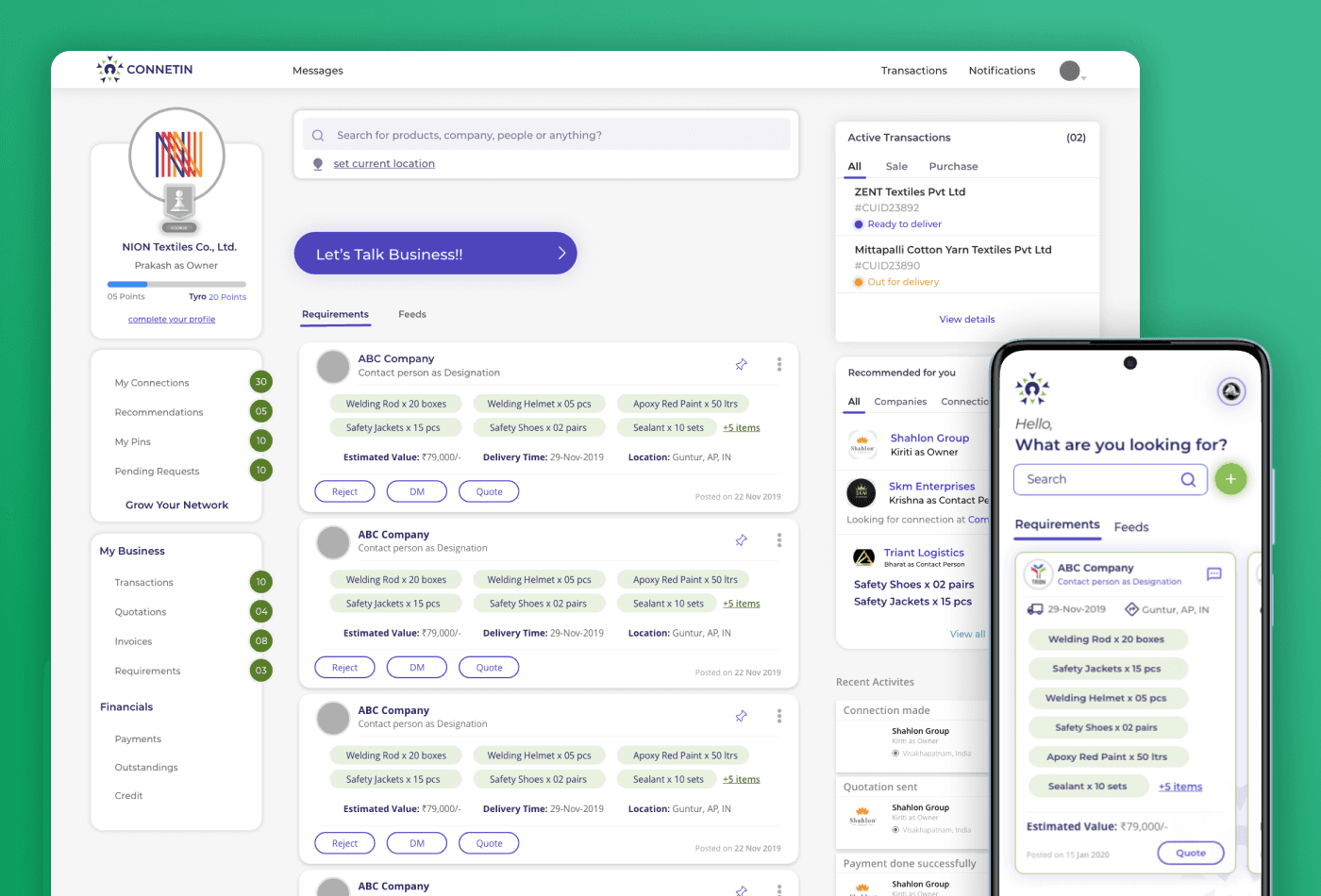Image resolution: width=1321 pixels, height=896 pixels.
Task: Click Quote on the second ABC Company card
Action: 489,668
